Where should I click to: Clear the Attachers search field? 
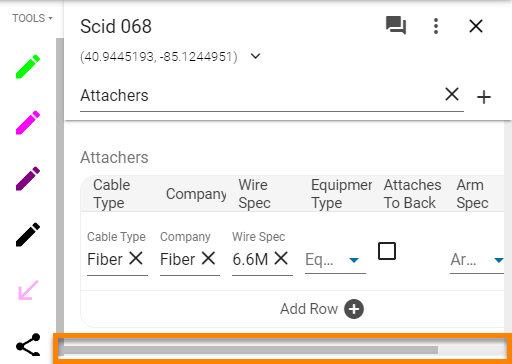tap(452, 94)
